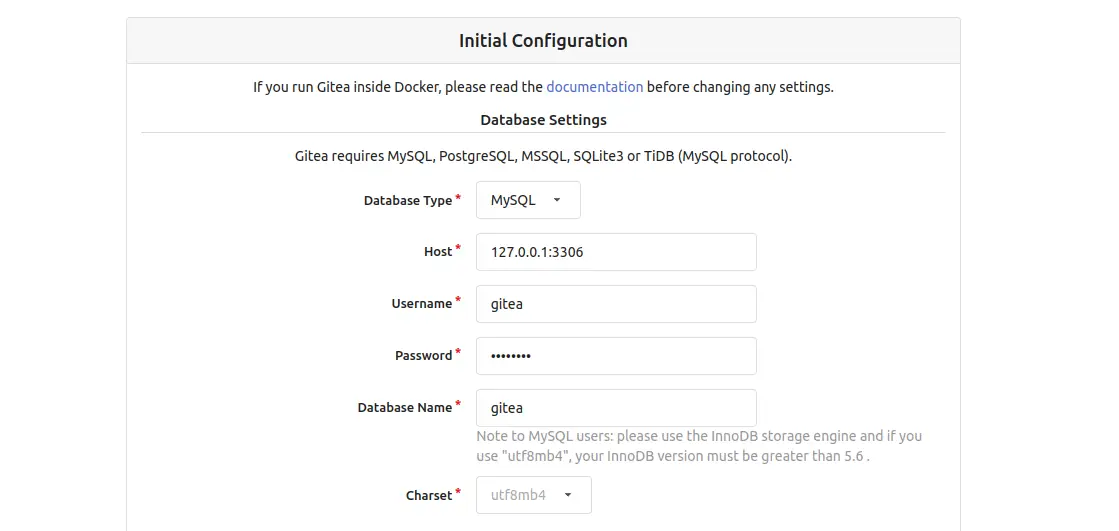This screenshot has width=1119, height=531.
Task: Click the InnoDB note to MySQL users
Action: (699, 446)
